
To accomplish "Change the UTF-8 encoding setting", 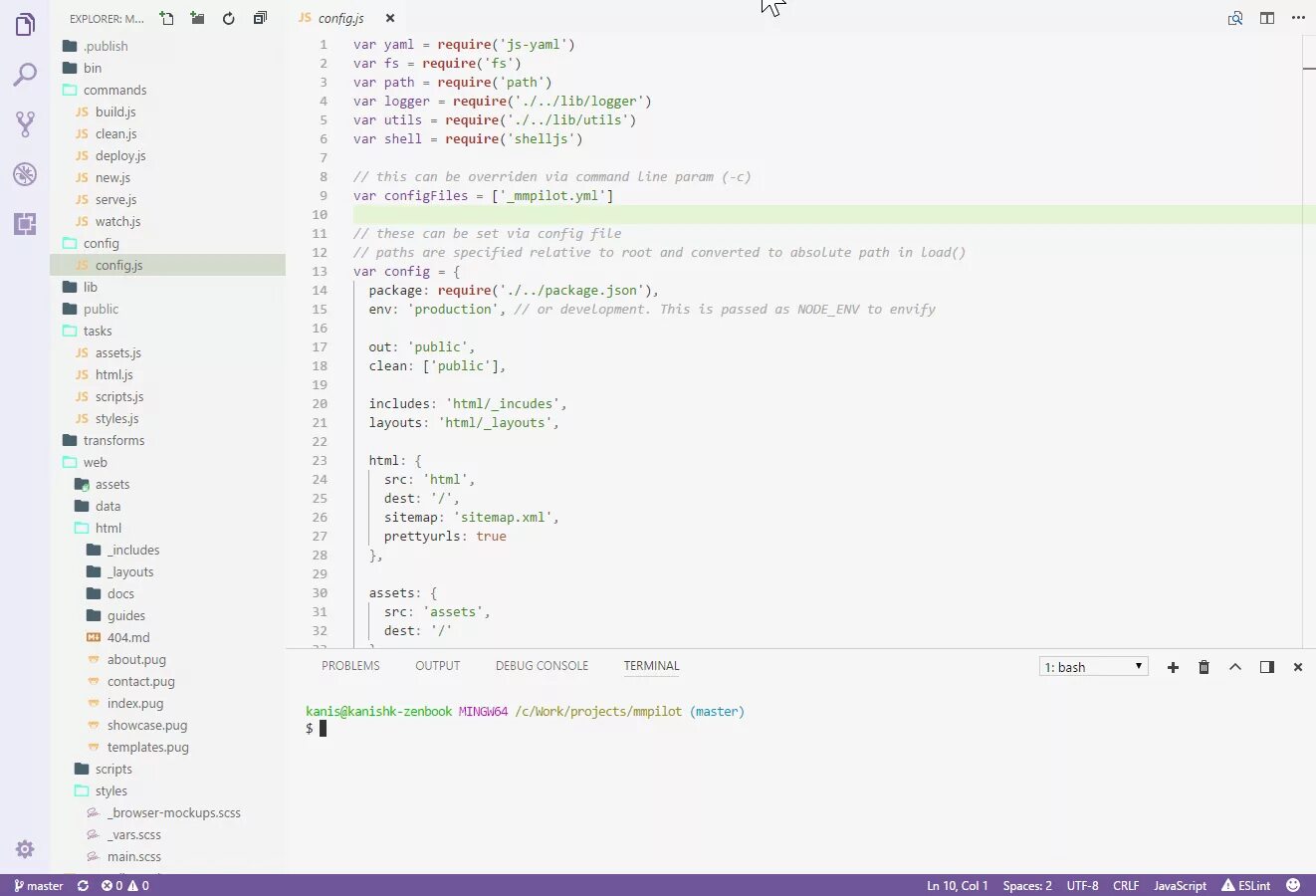I will click(1083, 885).
